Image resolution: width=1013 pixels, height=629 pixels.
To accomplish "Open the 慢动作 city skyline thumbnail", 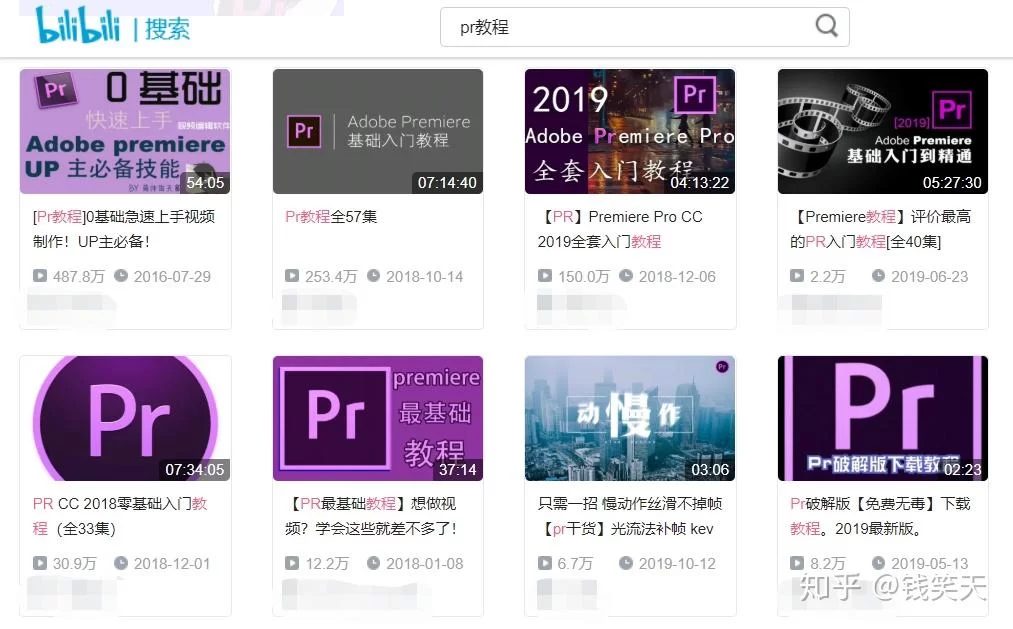I will click(x=630, y=418).
